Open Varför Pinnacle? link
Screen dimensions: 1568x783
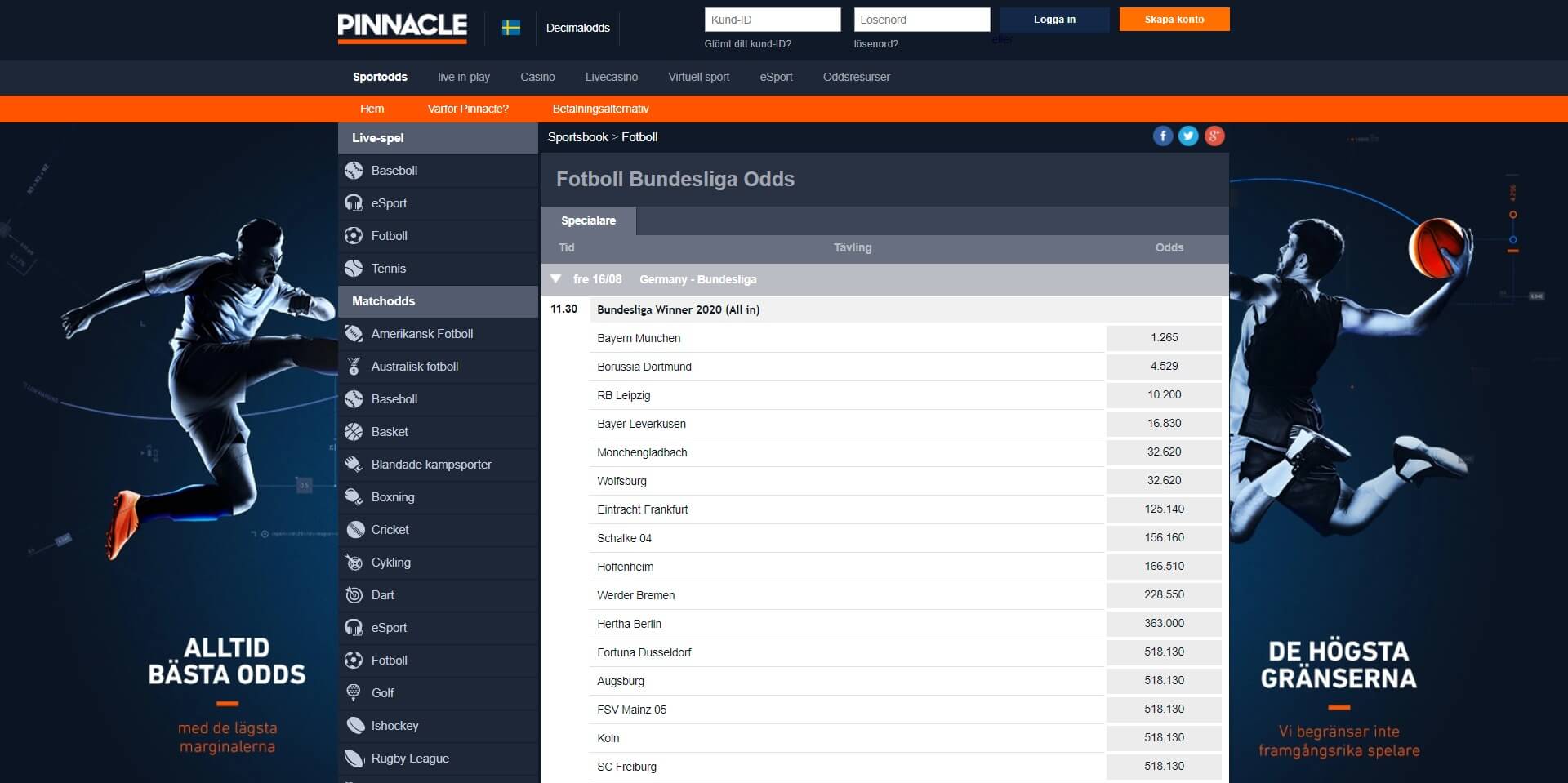(x=468, y=109)
